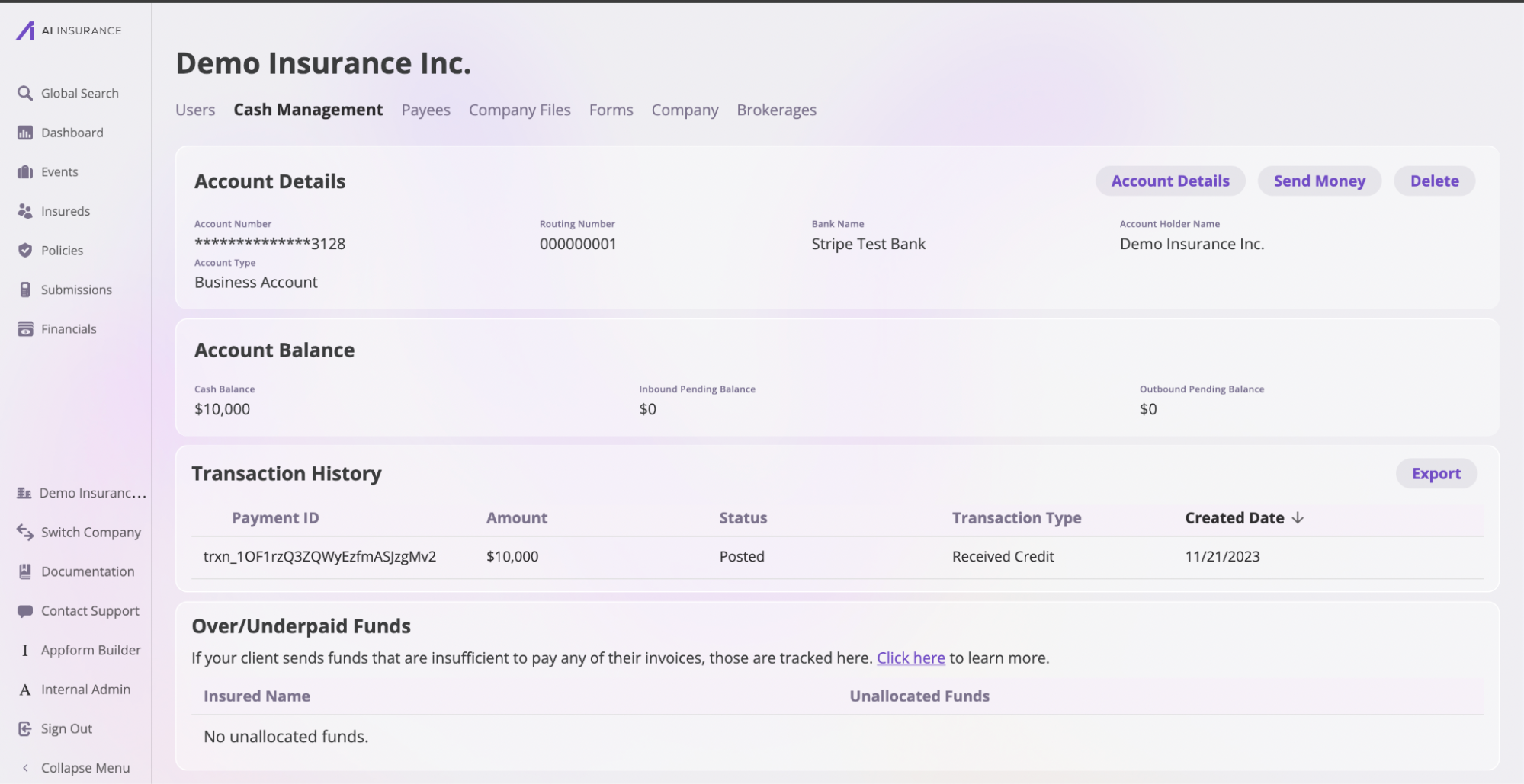1524x784 pixels.
Task: Click the Cash Balance $10,000 value
Action: pyautogui.click(x=222, y=409)
